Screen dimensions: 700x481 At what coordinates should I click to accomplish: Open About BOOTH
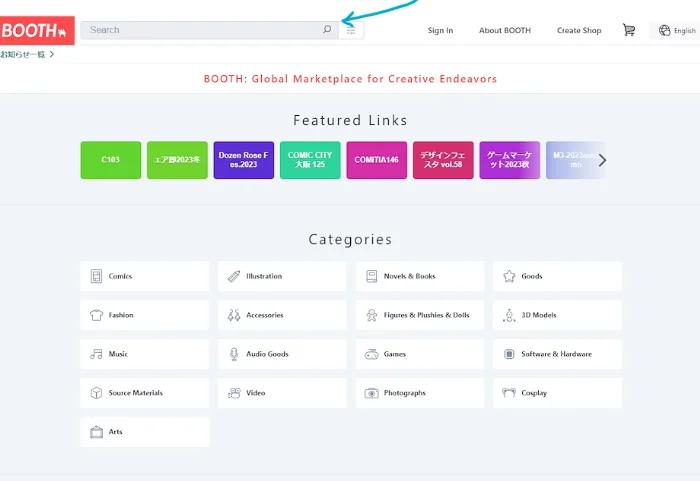(x=505, y=30)
